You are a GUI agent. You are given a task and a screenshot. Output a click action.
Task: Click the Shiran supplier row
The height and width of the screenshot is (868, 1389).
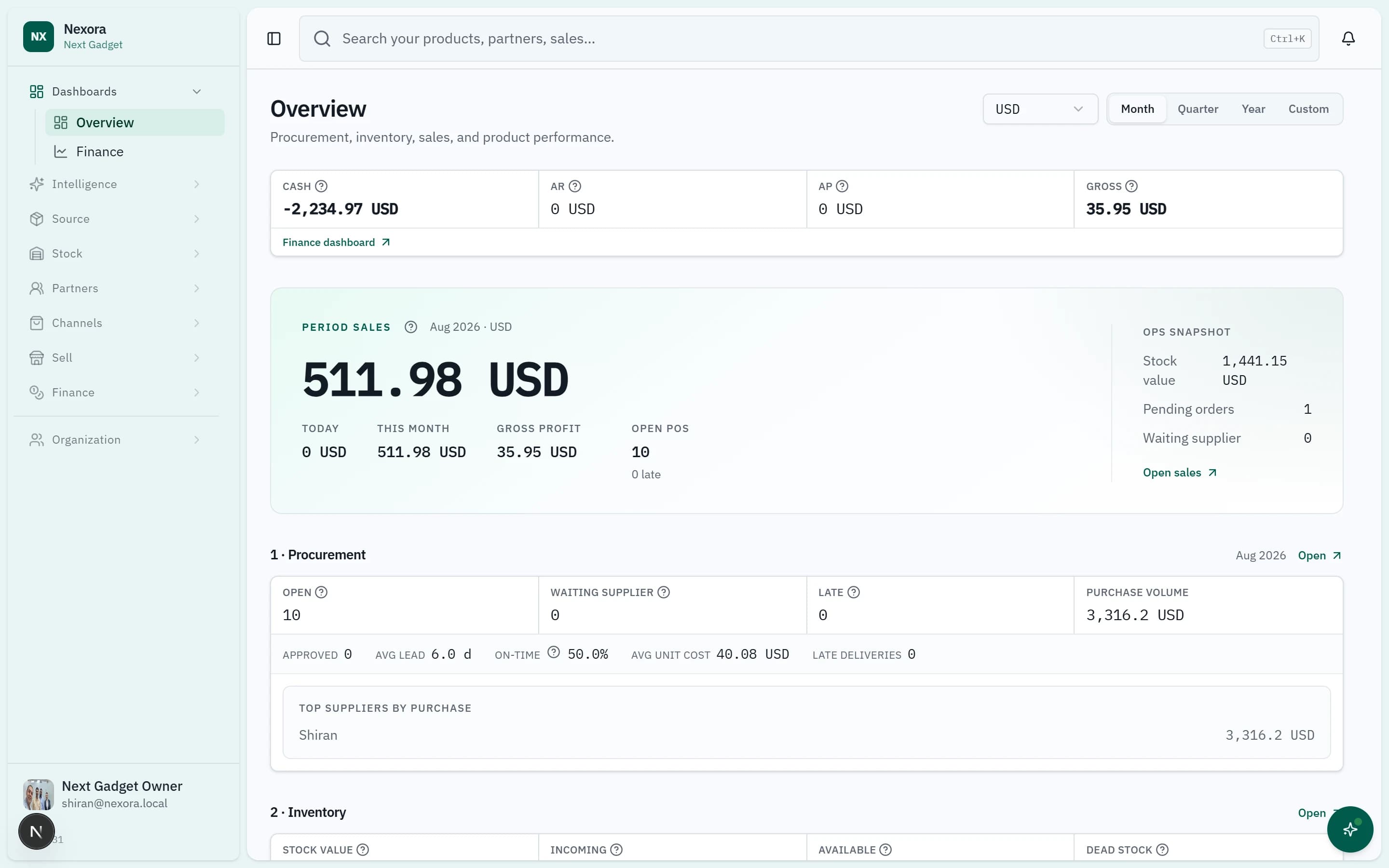[806, 735]
